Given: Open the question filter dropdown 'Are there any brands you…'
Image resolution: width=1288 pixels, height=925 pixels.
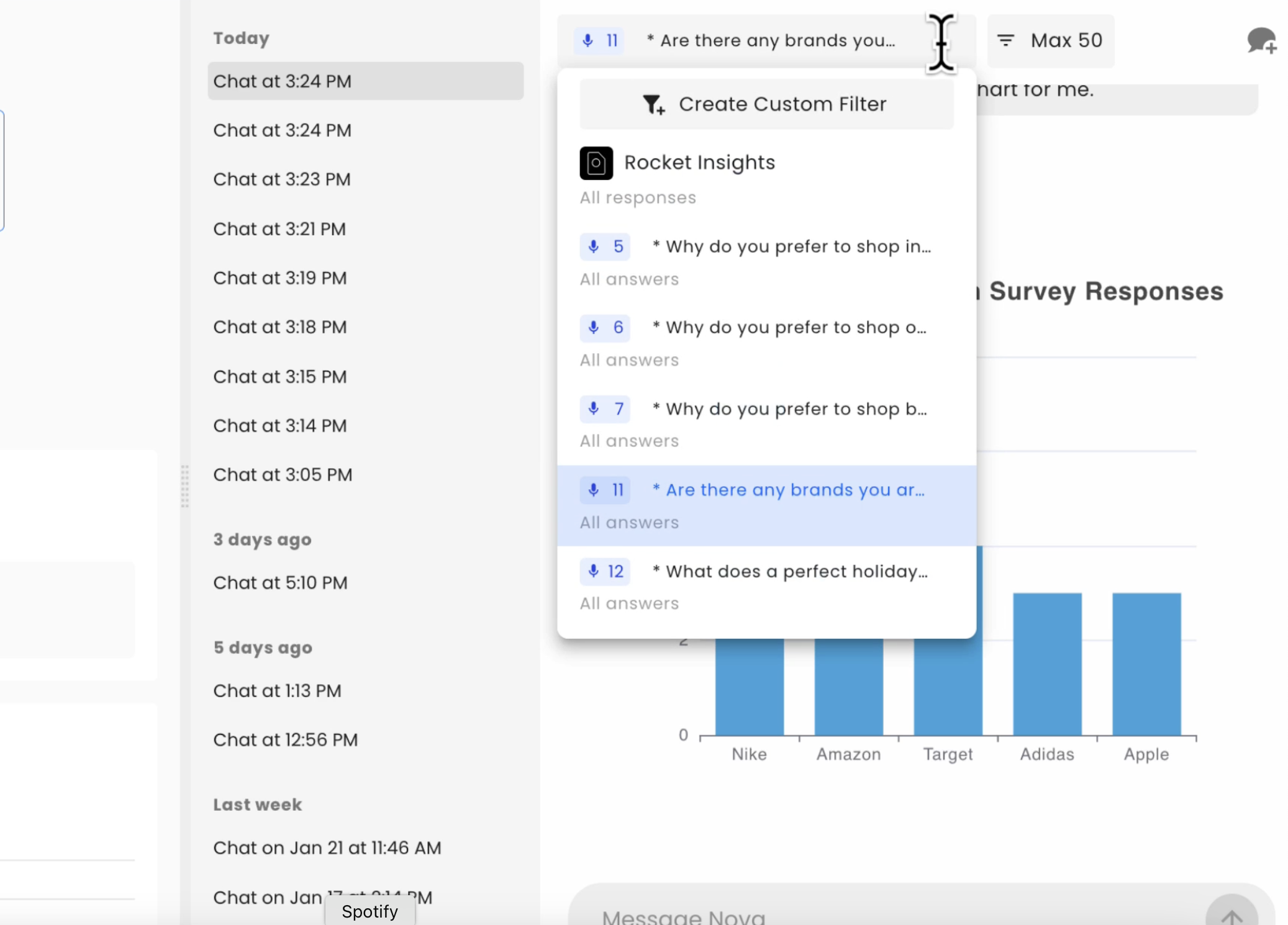Looking at the screenshot, I should (766, 41).
